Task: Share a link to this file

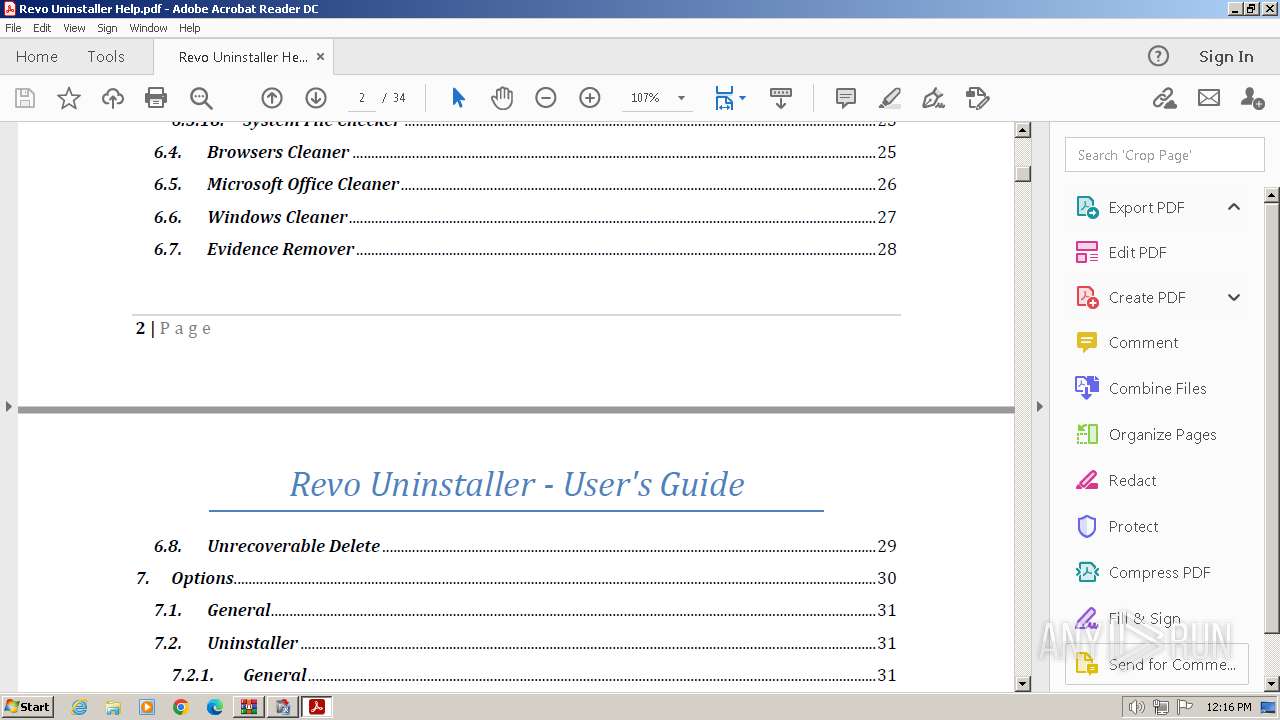Action: click(1164, 98)
